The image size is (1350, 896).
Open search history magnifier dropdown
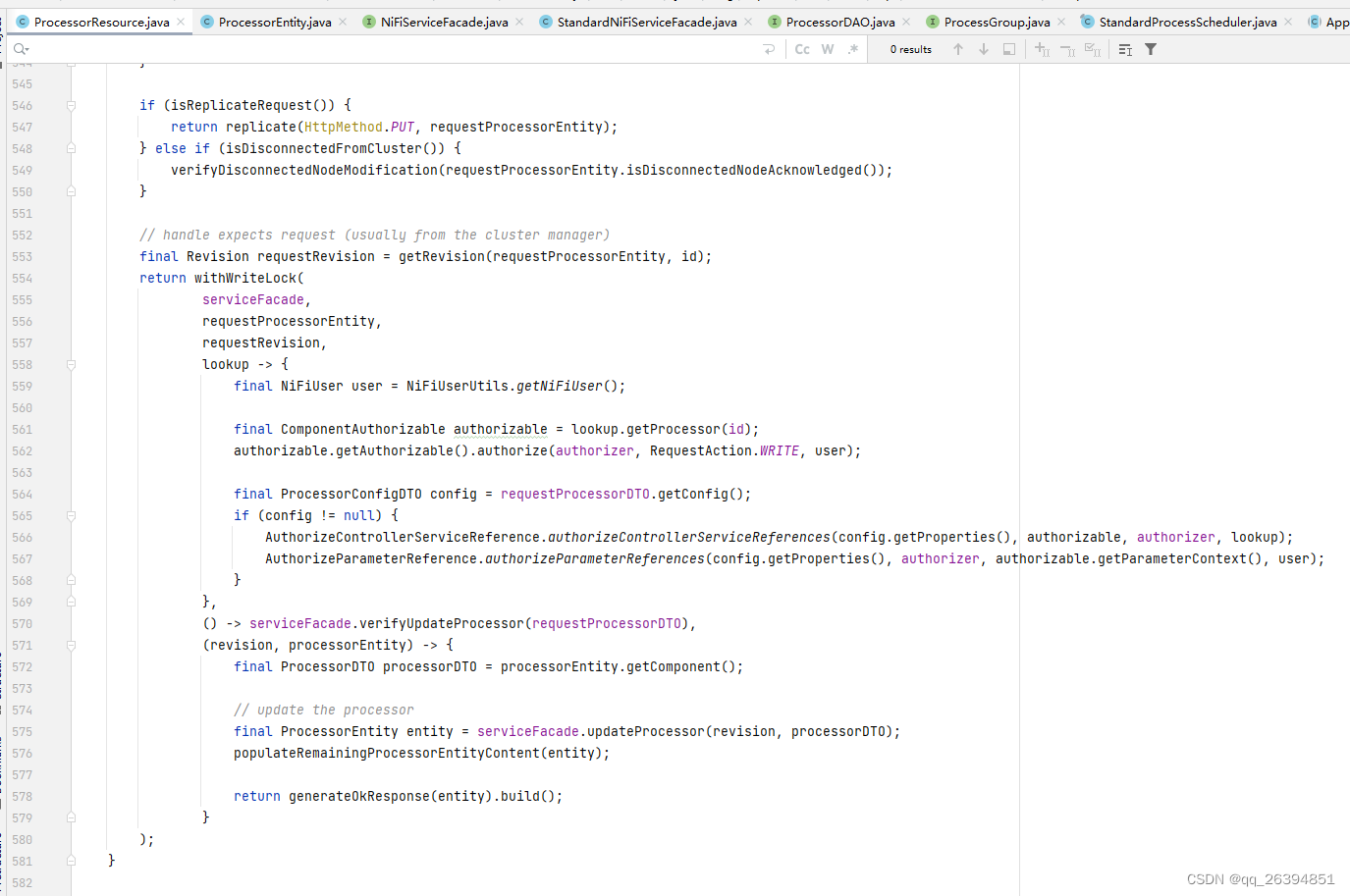[21, 49]
